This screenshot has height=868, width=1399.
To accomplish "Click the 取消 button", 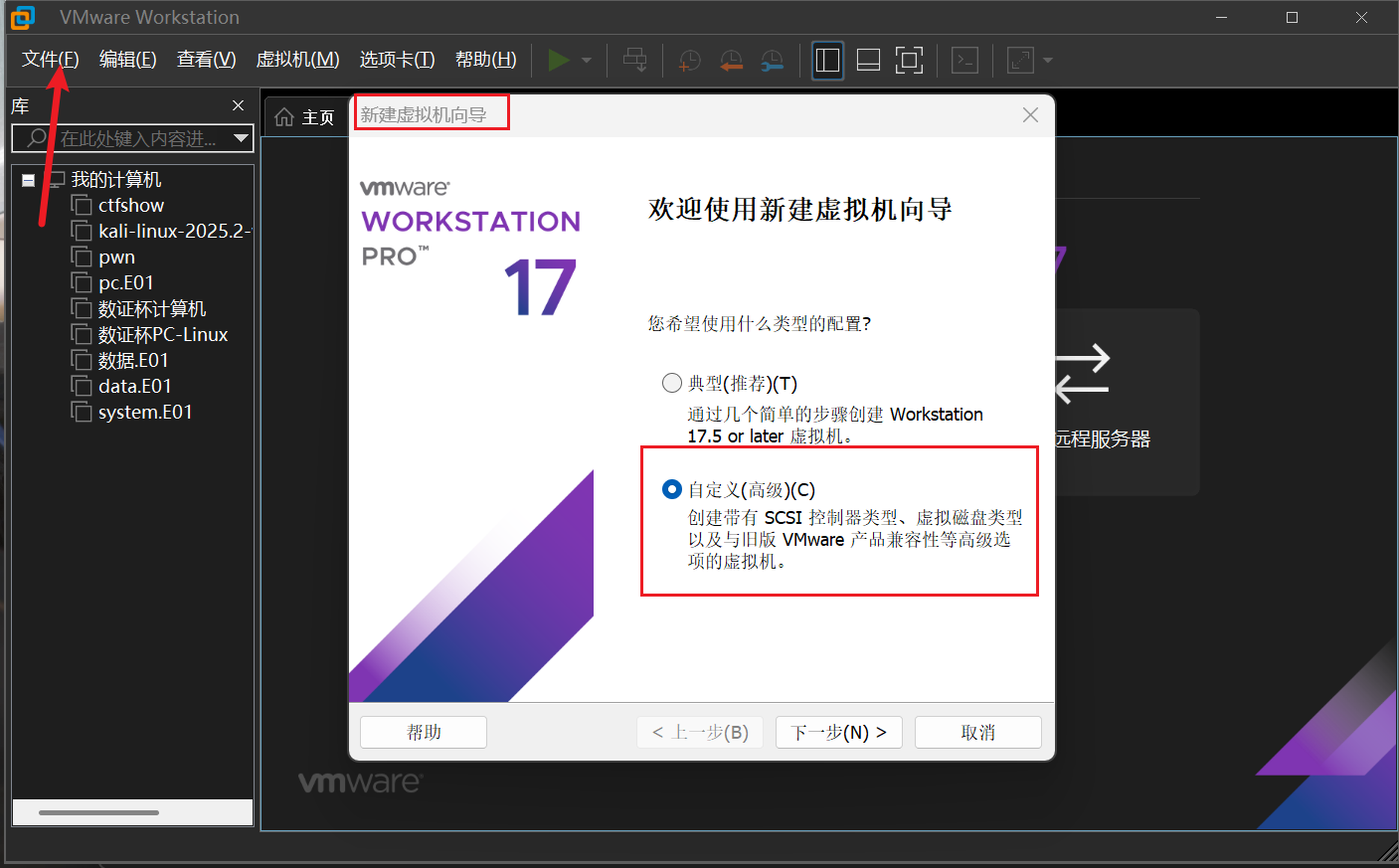I will [x=977, y=732].
